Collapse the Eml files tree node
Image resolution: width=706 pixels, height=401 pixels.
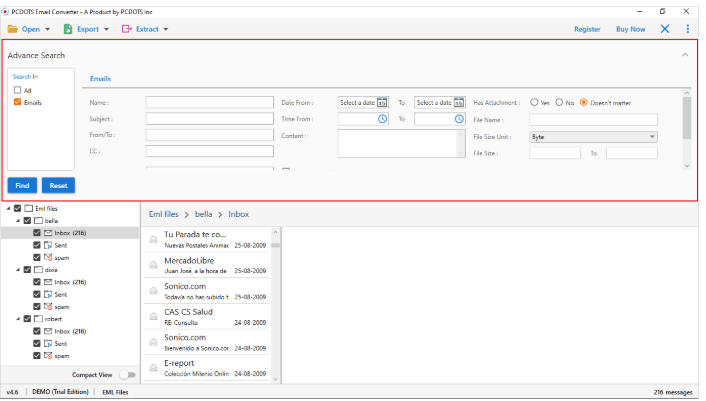(8, 208)
